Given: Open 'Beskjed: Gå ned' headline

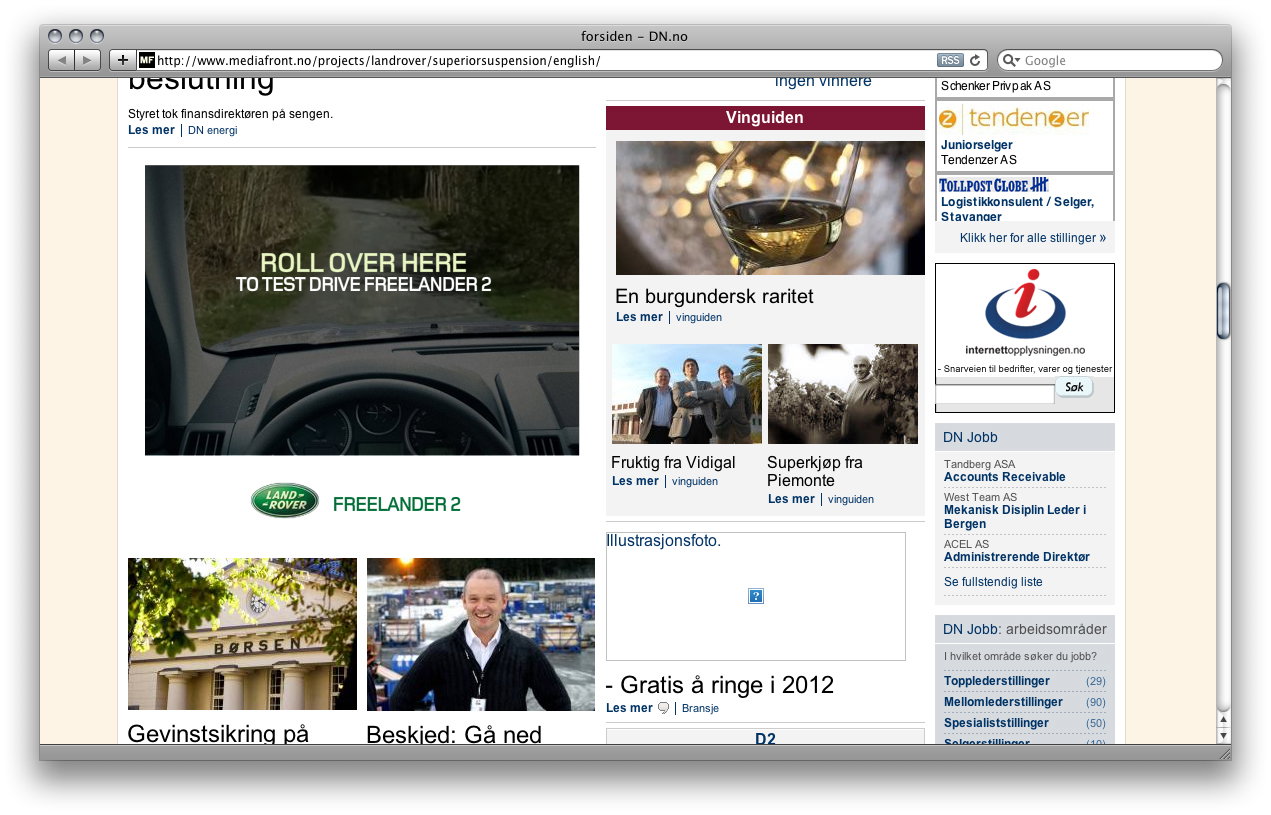Looking at the screenshot, I should (x=454, y=735).
